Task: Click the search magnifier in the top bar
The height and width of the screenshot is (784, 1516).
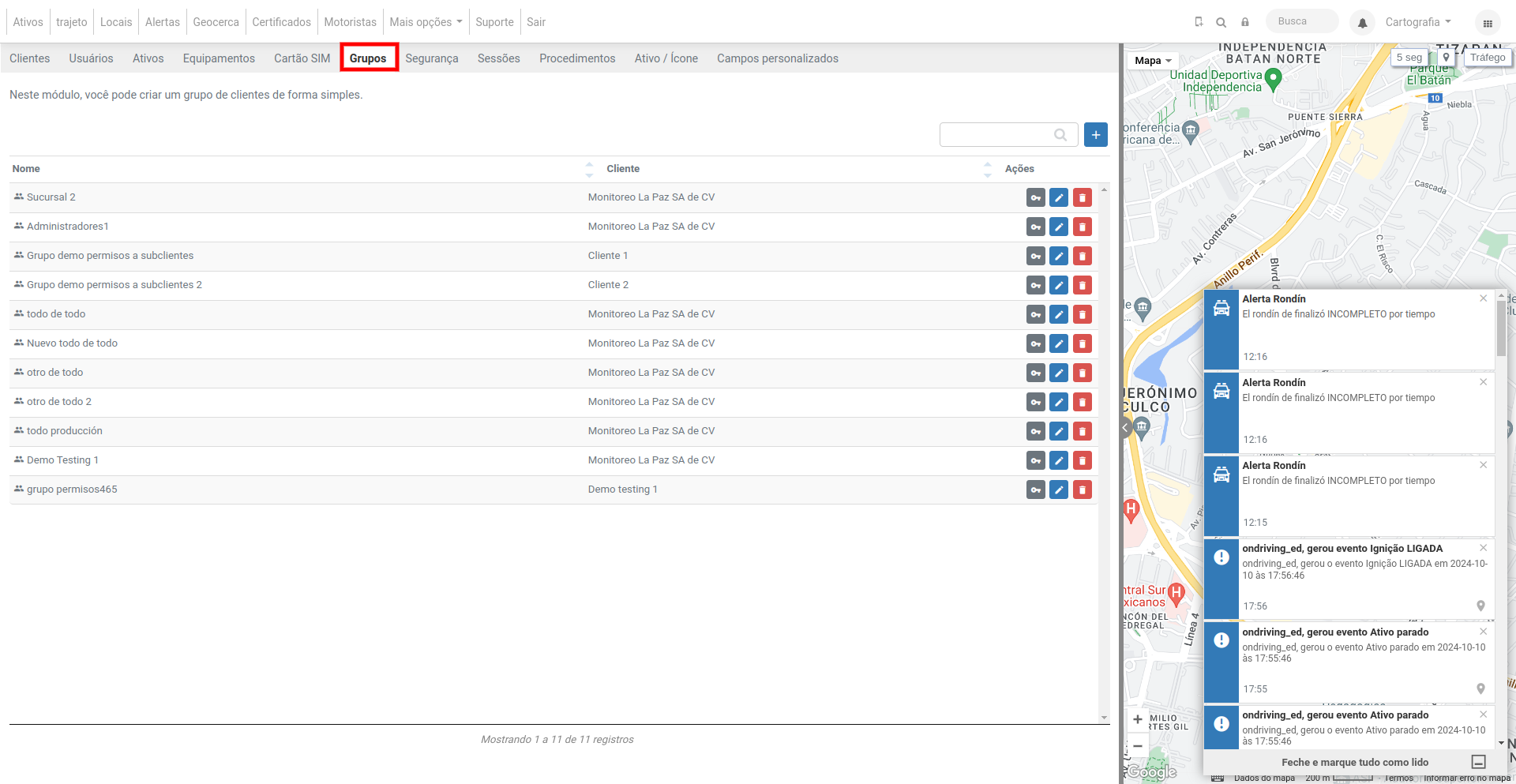Action: [x=1221, y=22]
